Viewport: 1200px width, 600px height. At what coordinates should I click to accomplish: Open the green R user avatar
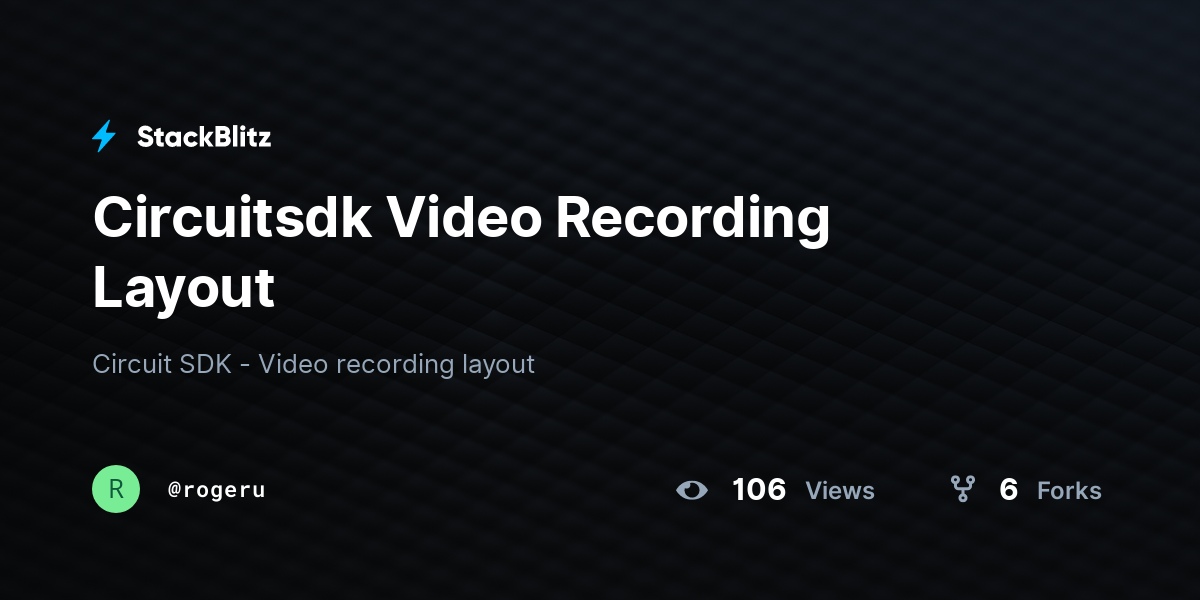[x=116, y=489]
